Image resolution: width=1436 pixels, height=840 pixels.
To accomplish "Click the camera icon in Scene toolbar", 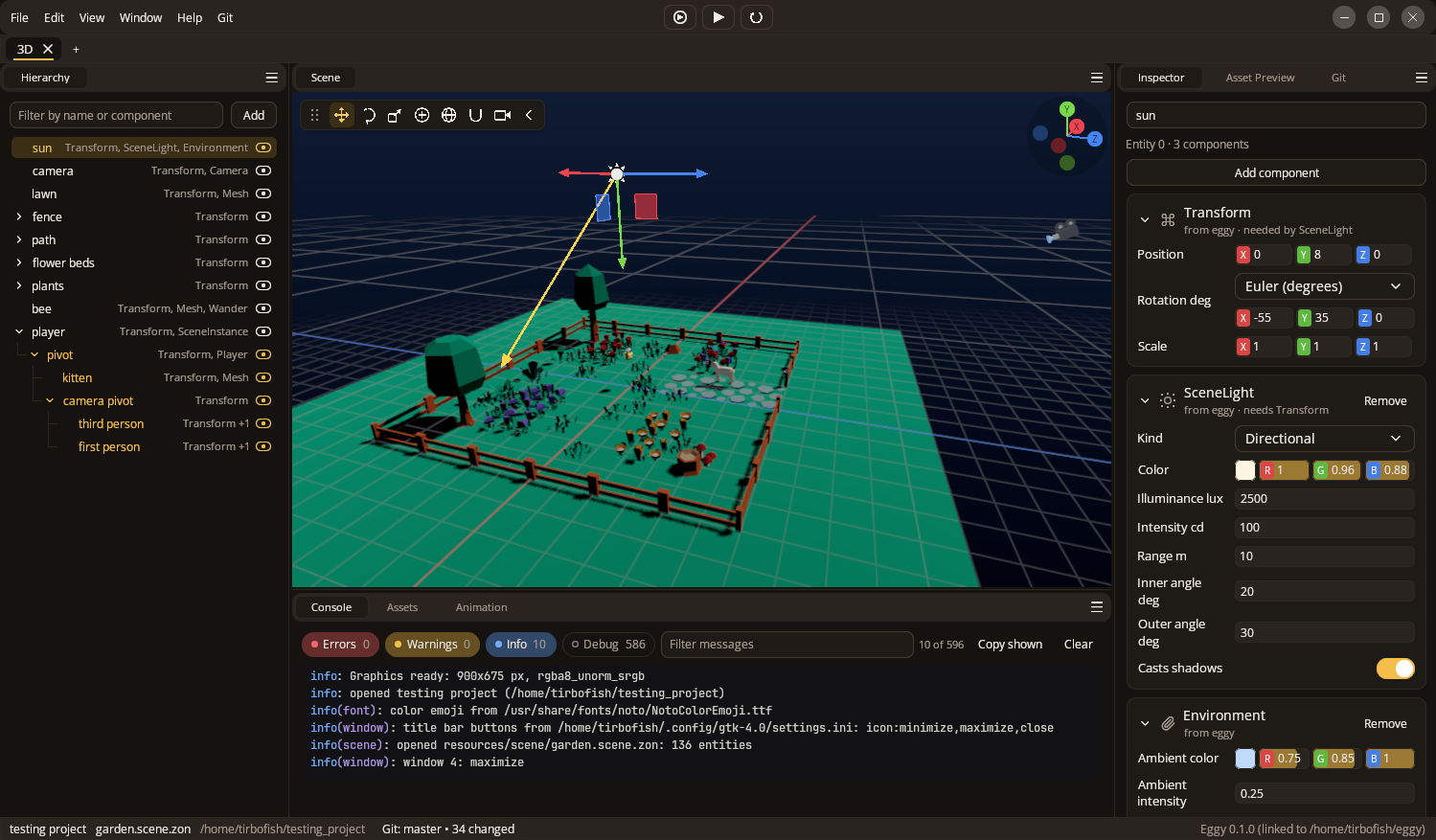I will click(x=502, y=115).
